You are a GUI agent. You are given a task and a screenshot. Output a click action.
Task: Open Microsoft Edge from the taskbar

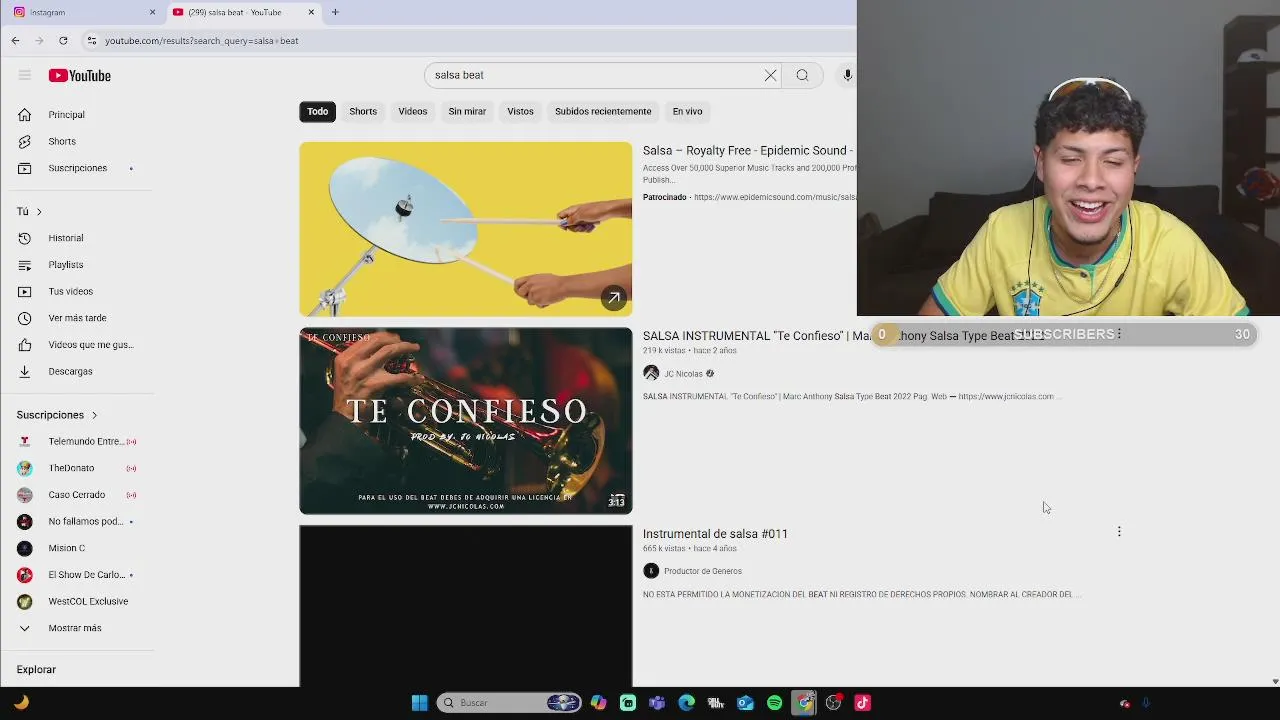point(687,703)
